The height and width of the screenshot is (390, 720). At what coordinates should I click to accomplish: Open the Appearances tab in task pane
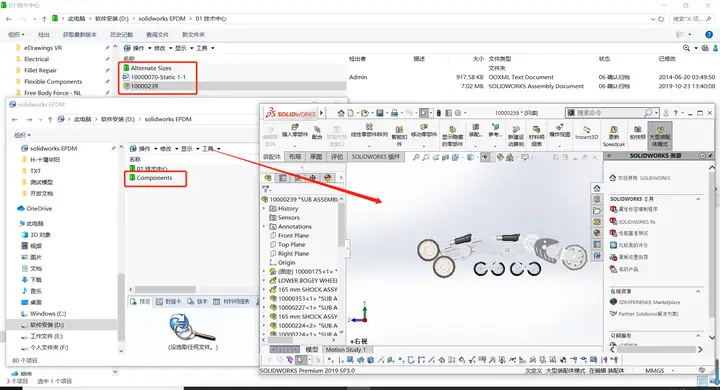[597, 233]
